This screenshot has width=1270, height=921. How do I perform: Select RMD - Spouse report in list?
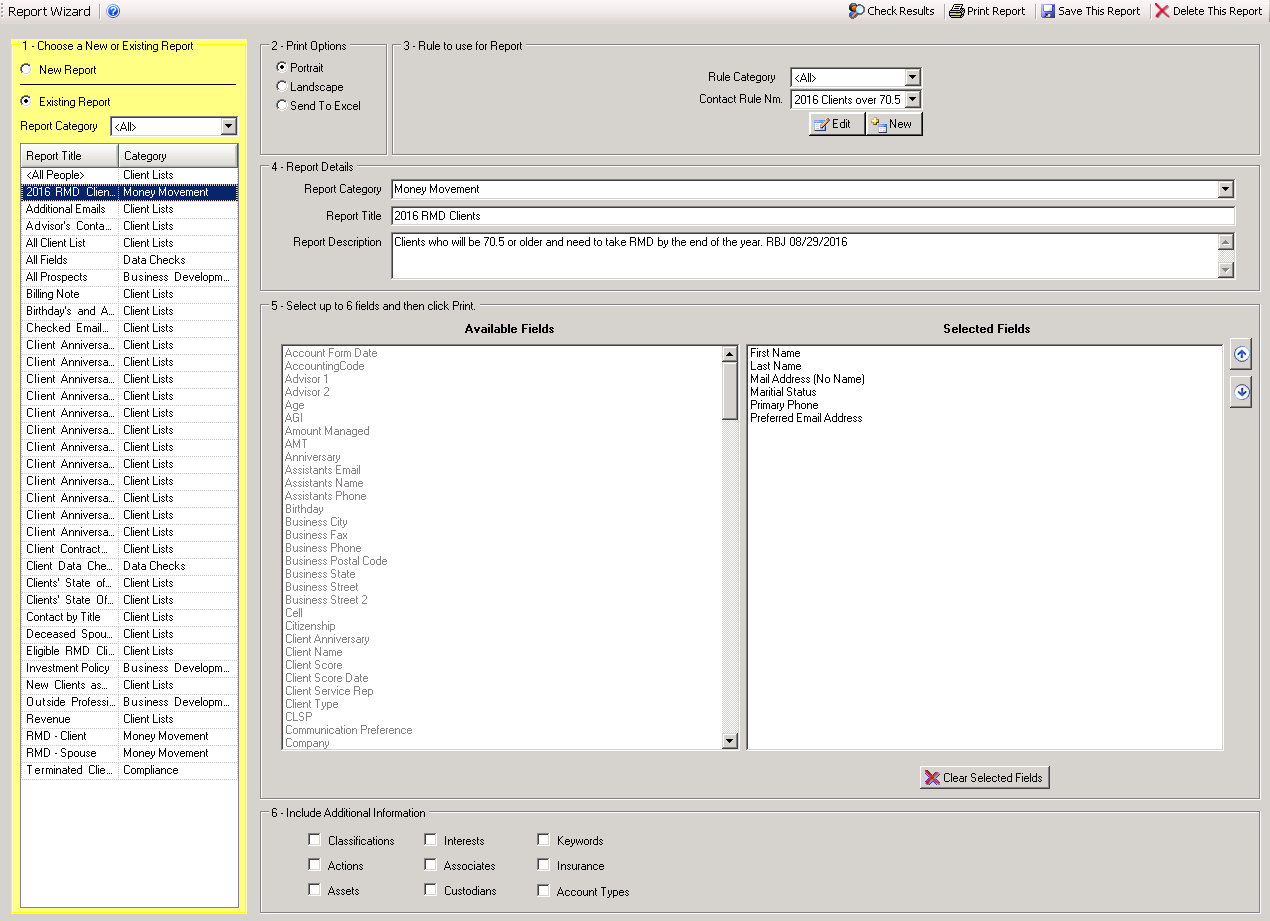[x=62, y=753]
